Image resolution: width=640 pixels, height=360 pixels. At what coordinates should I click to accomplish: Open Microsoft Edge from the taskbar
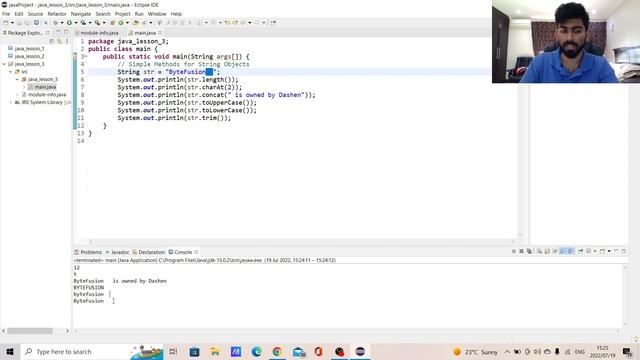256,351
